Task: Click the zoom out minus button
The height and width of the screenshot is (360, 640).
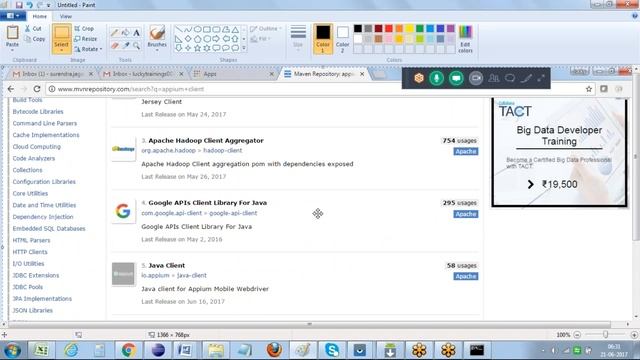Action: pos(577,335)
